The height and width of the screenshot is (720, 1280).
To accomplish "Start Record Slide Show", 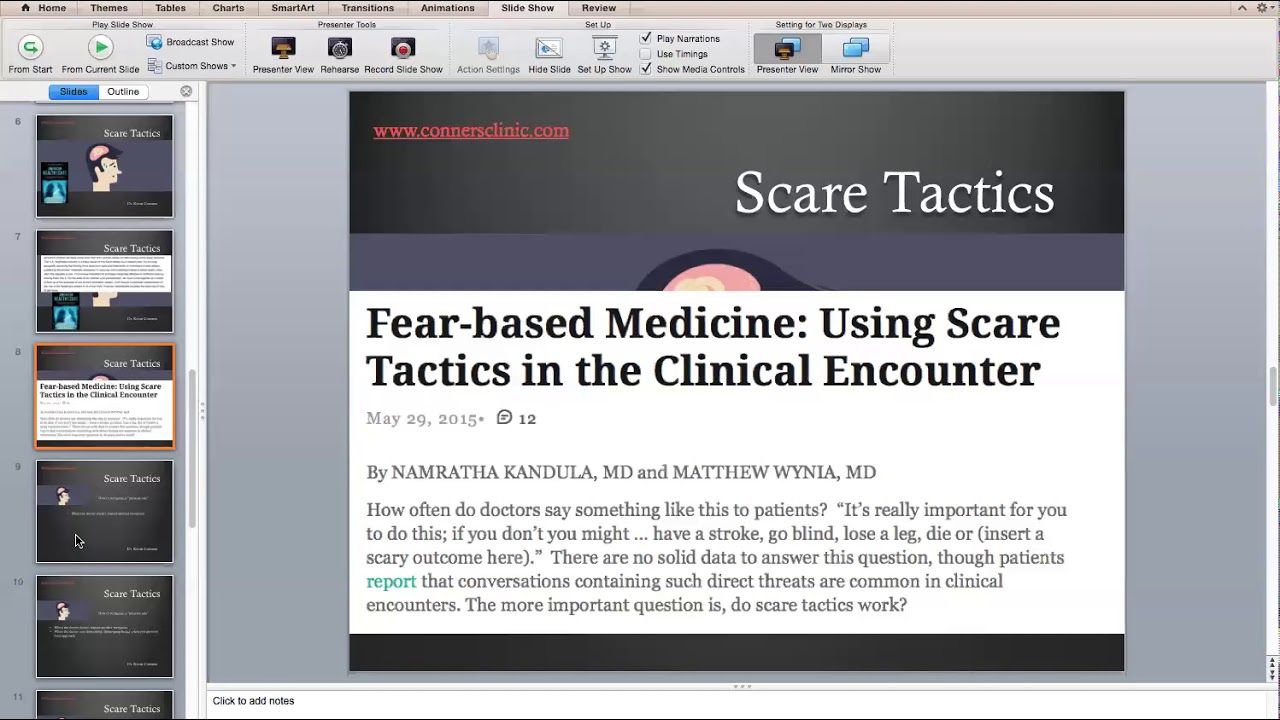I will pos(403,48).
